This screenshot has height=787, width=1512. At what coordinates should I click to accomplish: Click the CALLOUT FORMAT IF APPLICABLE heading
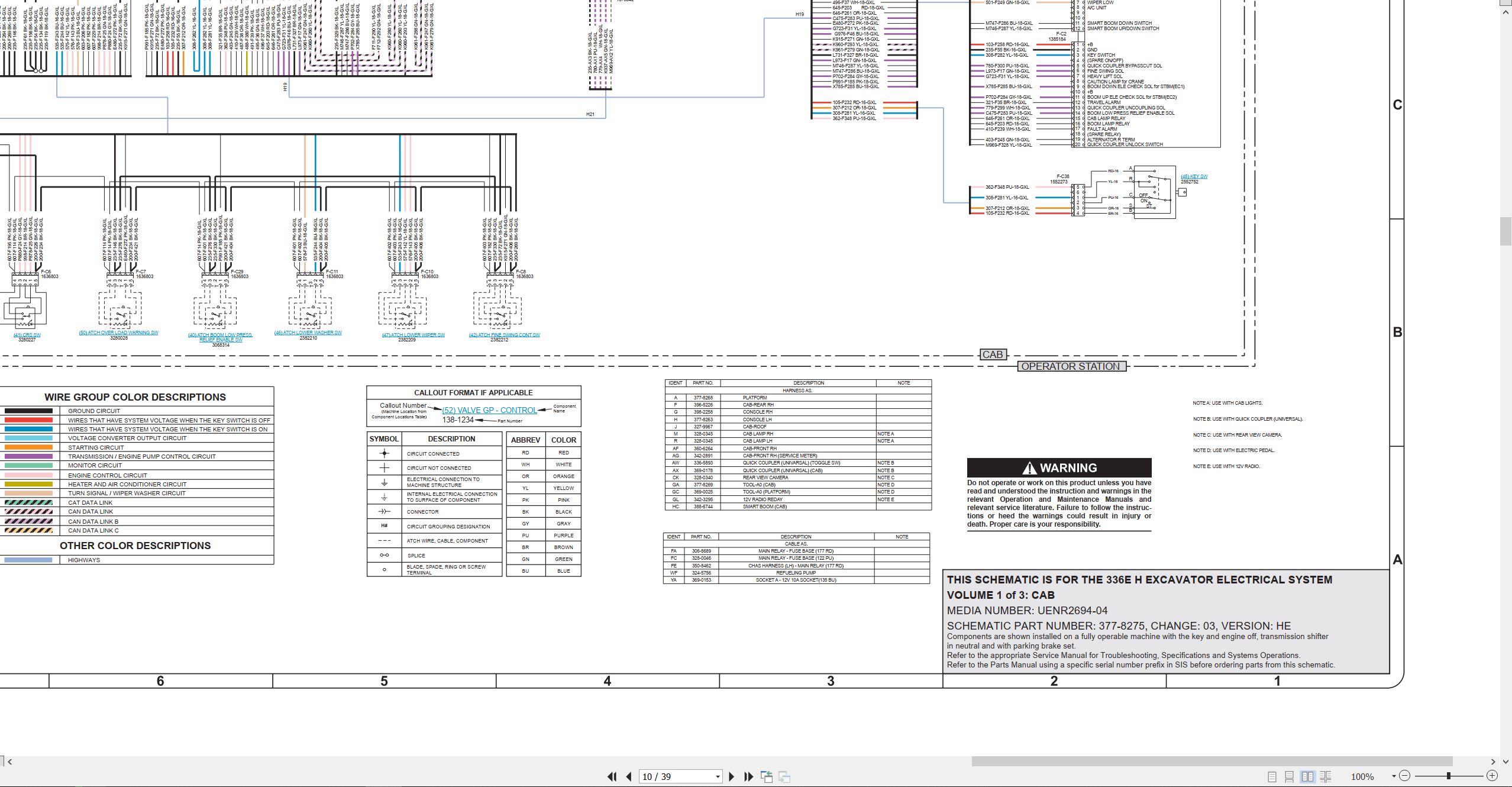473,392
